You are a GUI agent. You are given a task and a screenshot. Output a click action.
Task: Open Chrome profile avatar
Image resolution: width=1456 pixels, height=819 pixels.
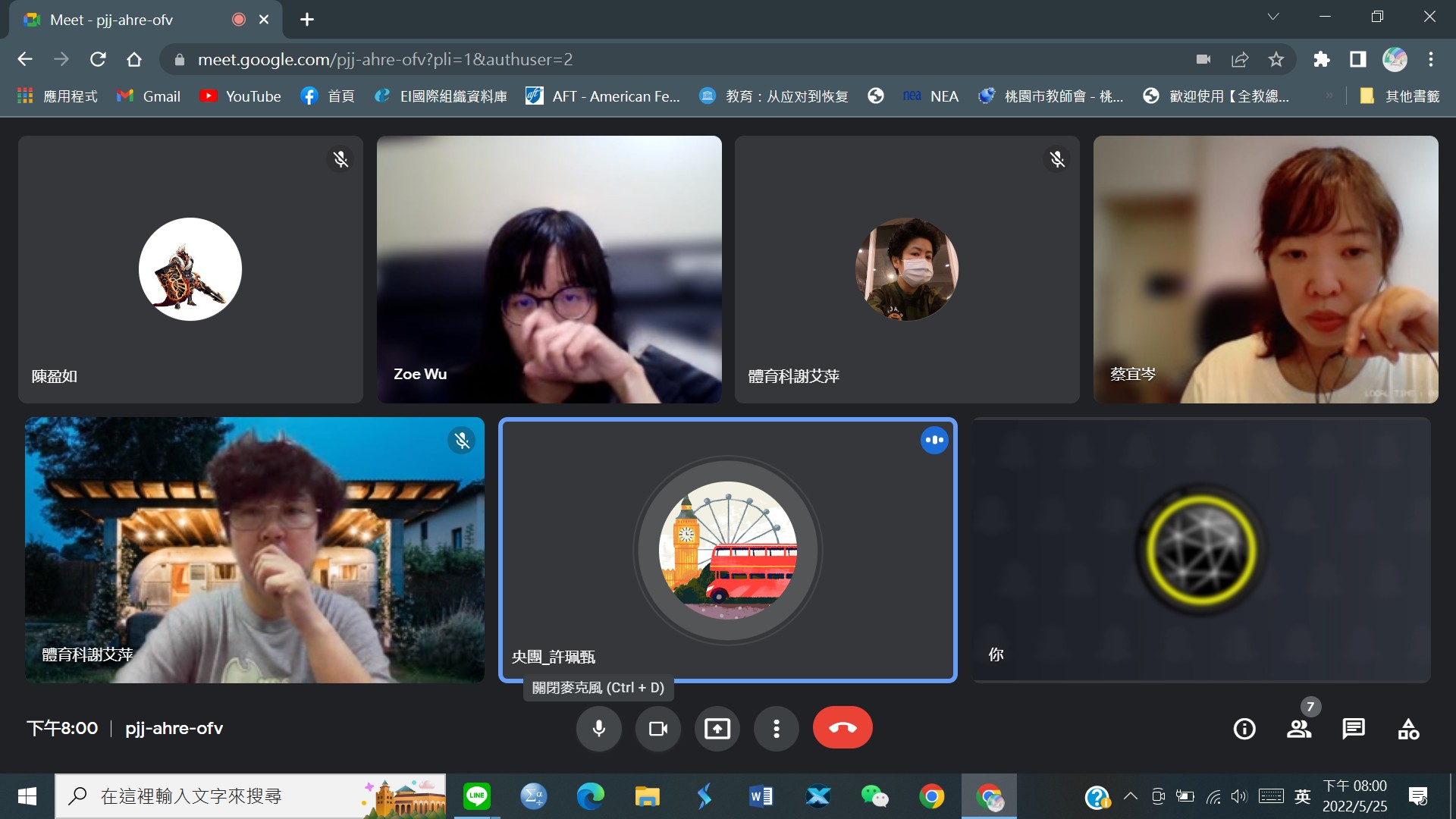1395,59
